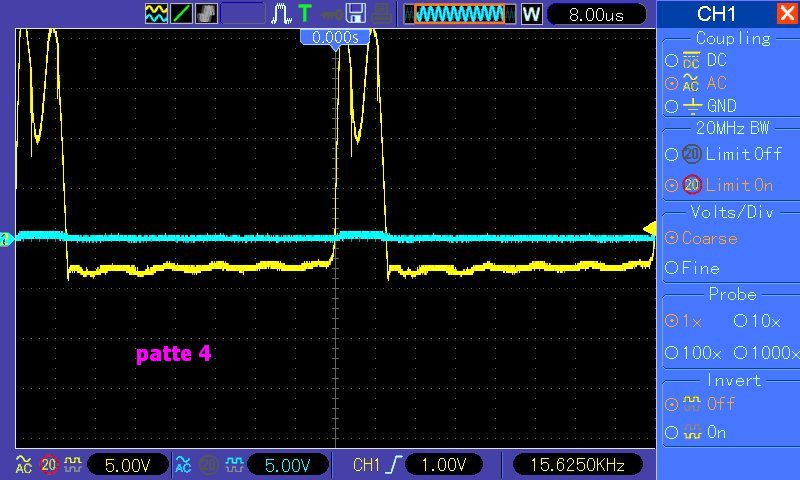Close the CH1 menu panel
800x480 pixels.
(786, 13)
